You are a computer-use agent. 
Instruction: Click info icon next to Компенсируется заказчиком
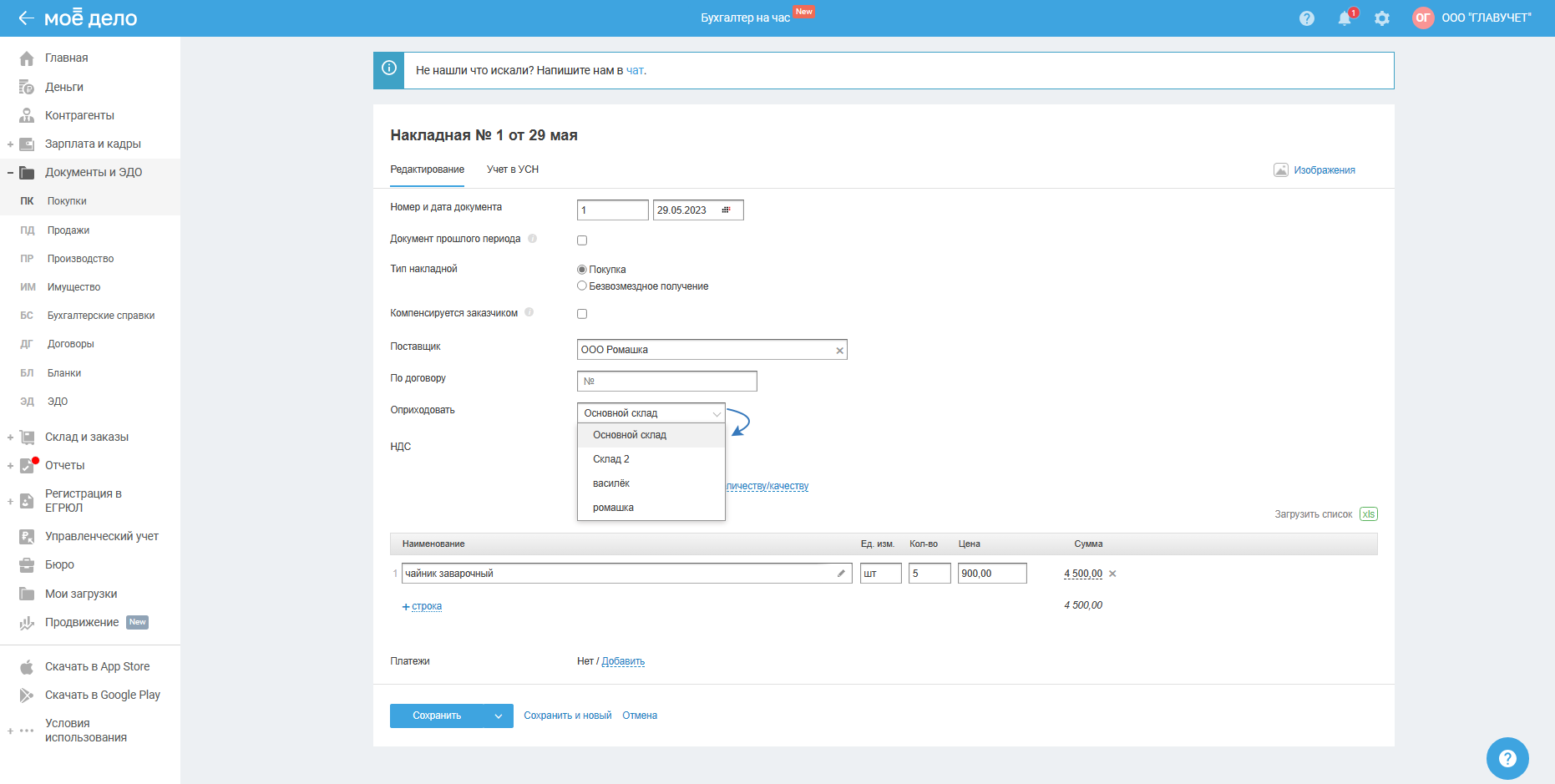coord(529,313)
